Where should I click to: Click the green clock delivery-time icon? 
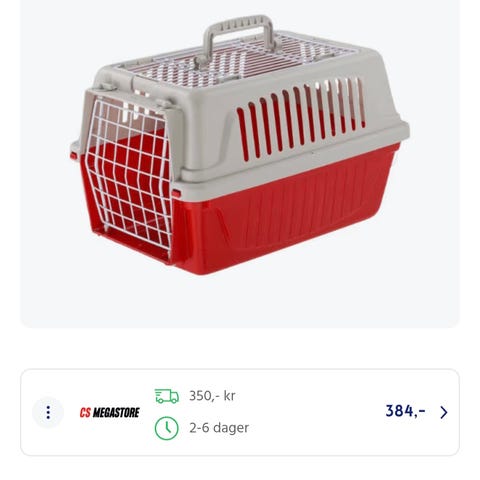[x=167, y=428]
